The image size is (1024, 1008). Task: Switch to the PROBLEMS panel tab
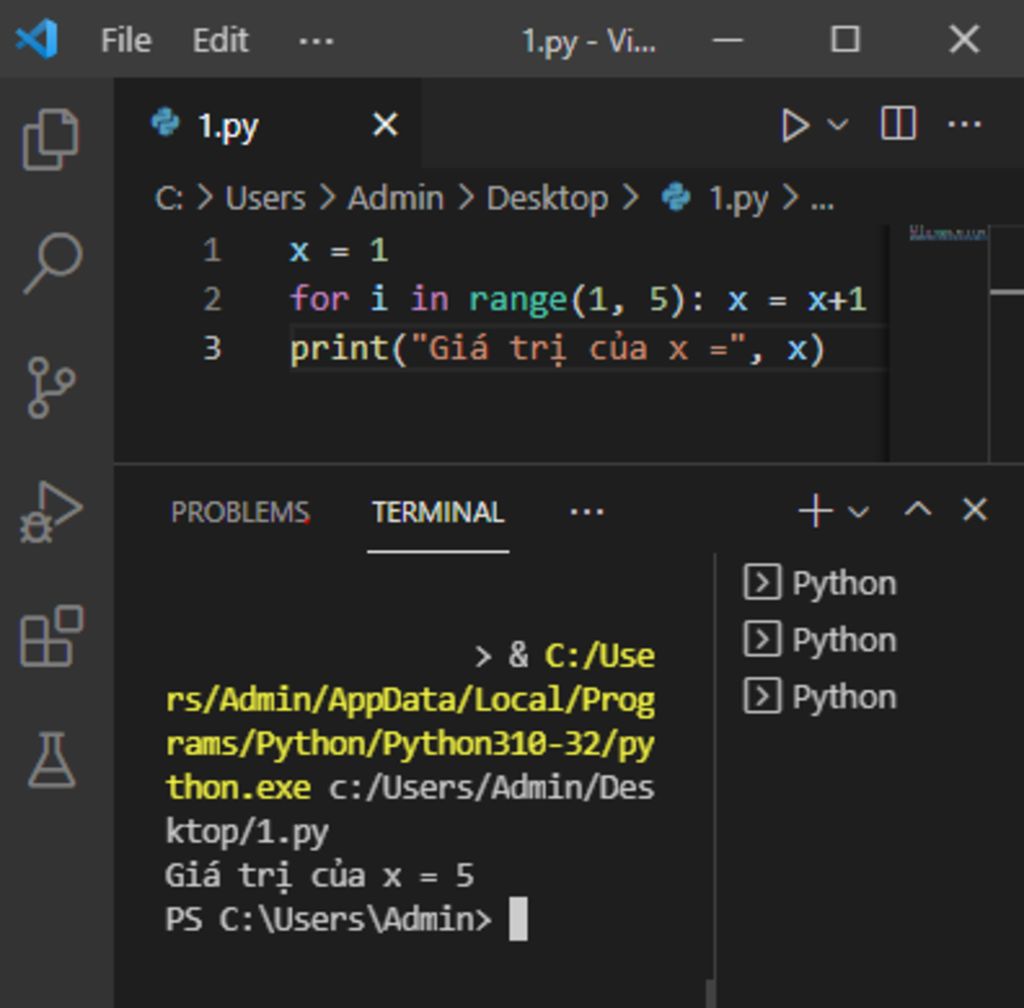point(240,512)
